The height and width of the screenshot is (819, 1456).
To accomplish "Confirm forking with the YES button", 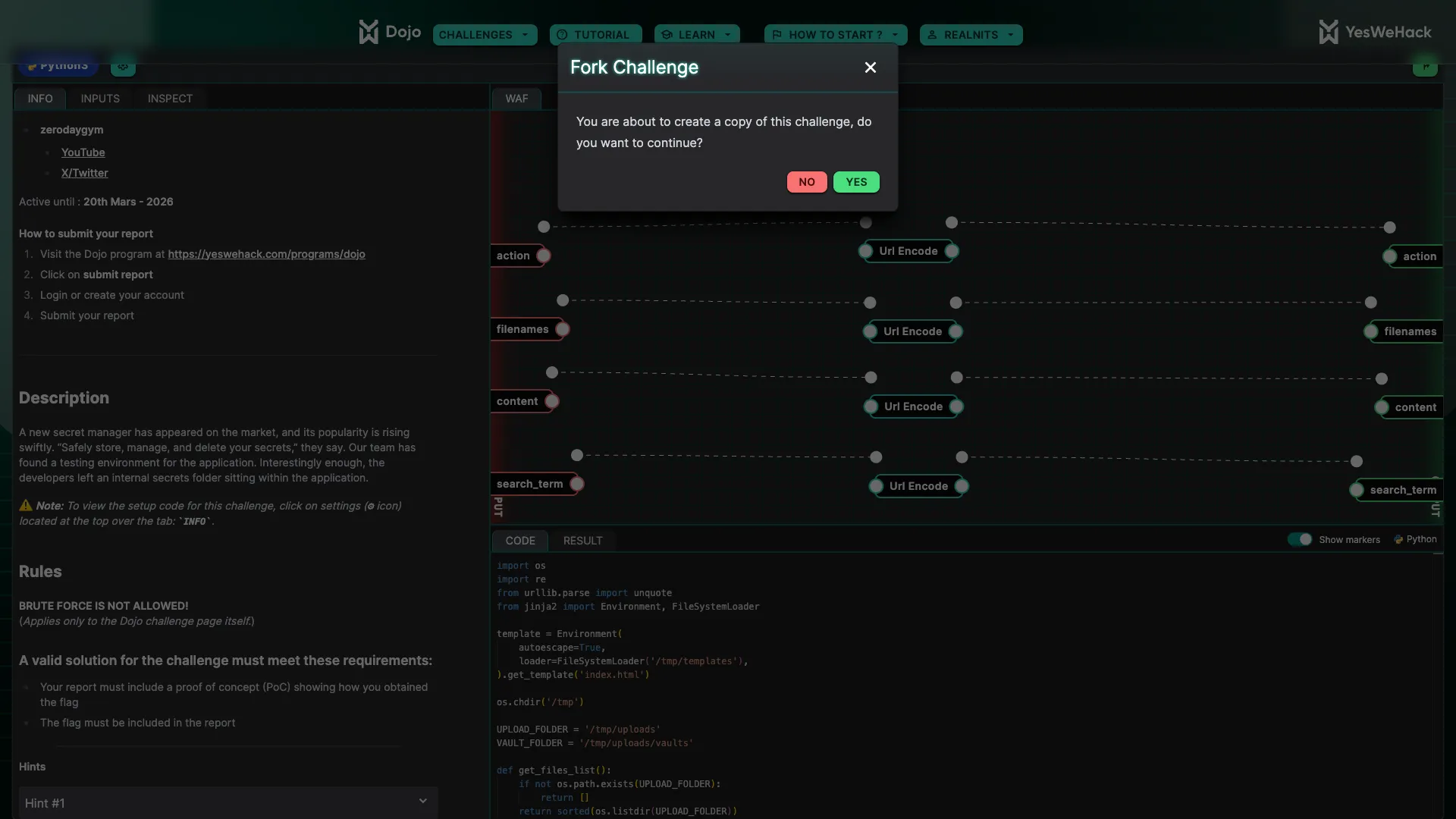I will tap(856, 182).
